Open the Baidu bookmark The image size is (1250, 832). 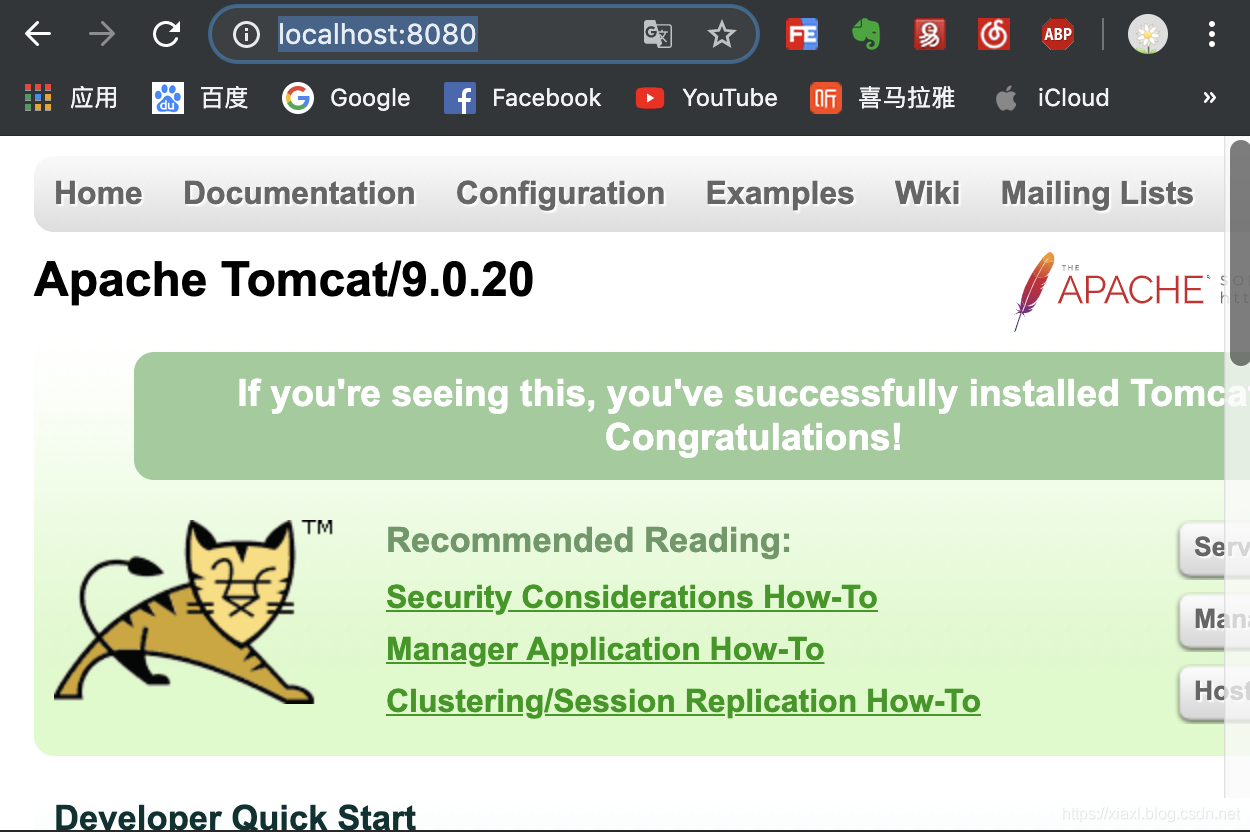200,98
